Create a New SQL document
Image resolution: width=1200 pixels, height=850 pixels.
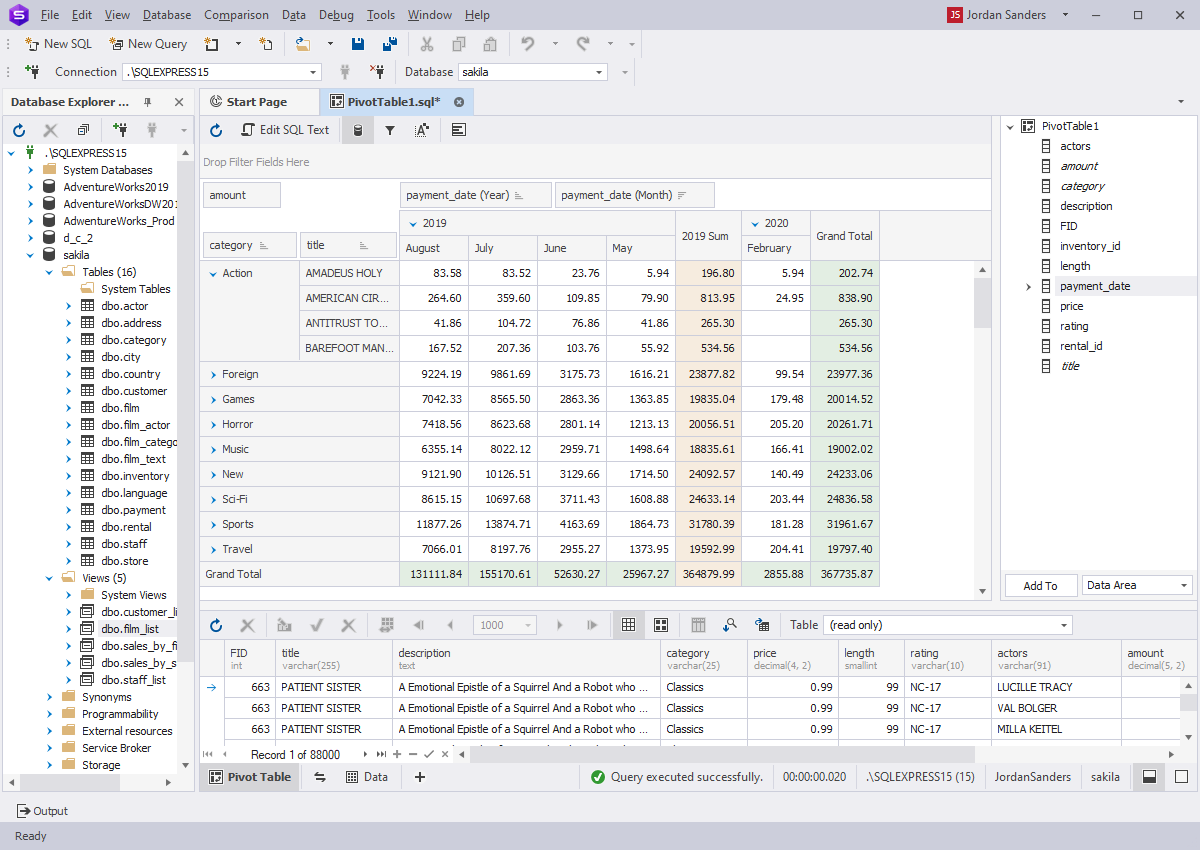[58, 44]
